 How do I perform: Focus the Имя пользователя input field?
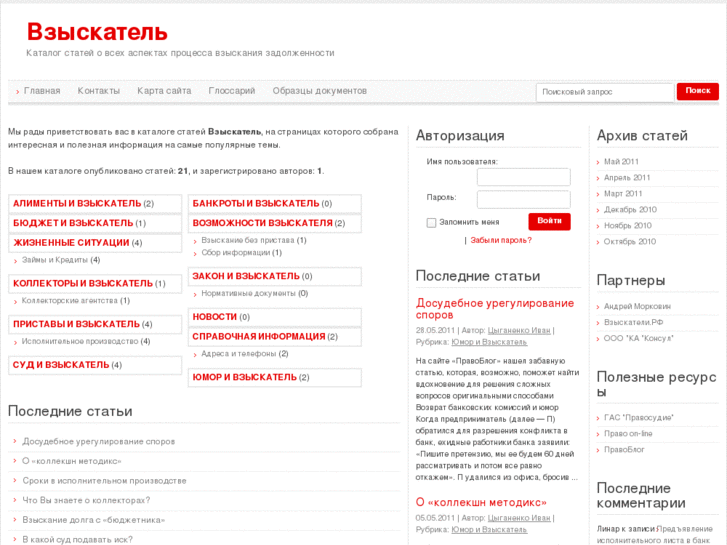pos(523,177)
